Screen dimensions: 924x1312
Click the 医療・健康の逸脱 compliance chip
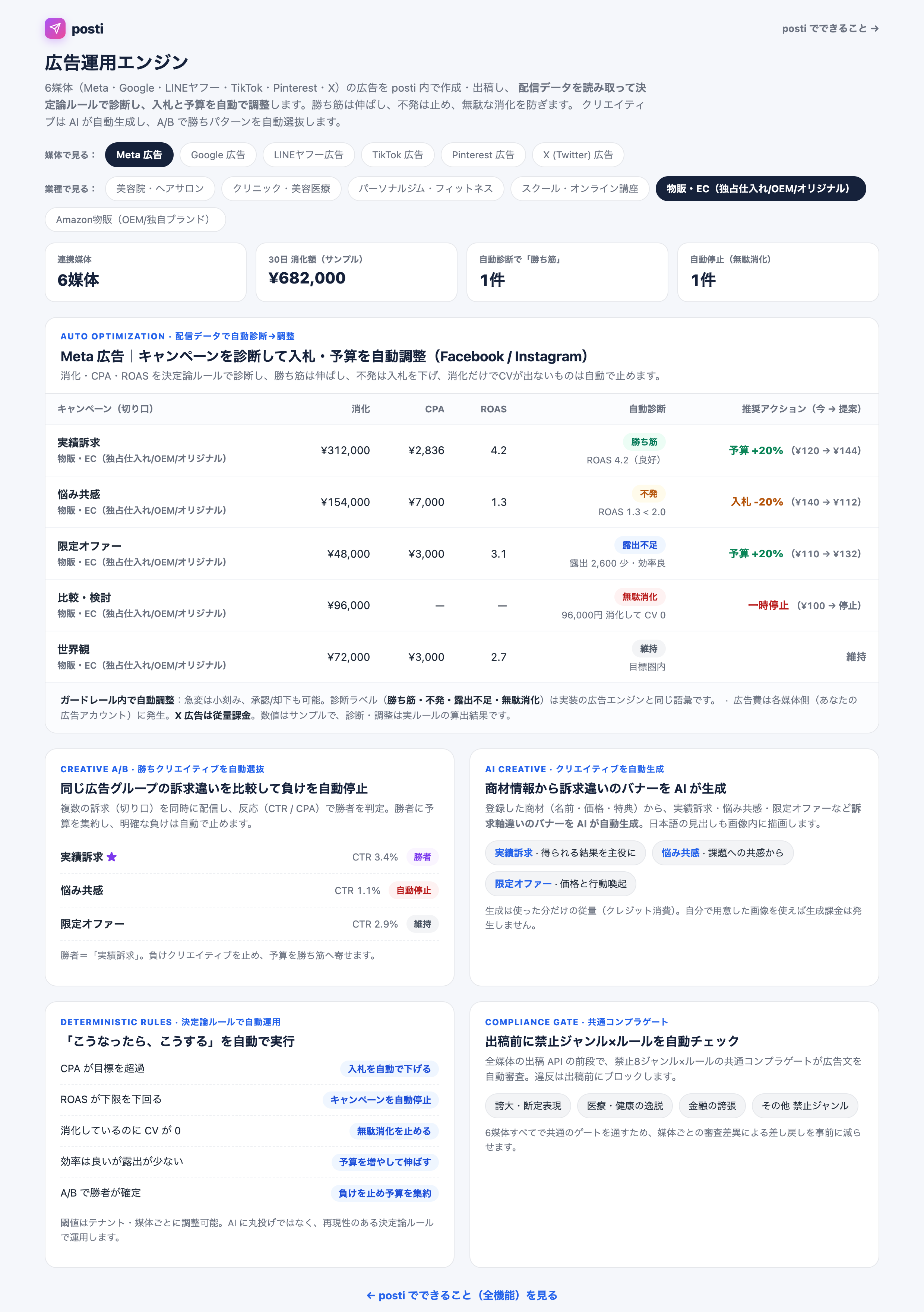pos(625,1106)
